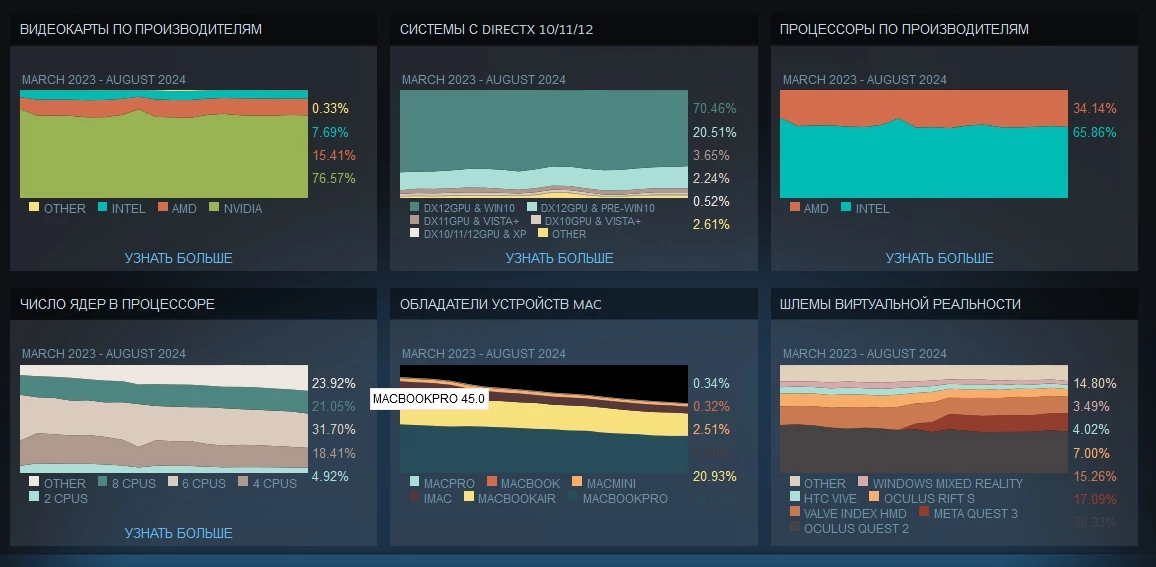Image resolution: width=1156 pixels, height=567 pixels.
Task: Click the MACBOOKPRO 45.0 chart tooltip
Action: [429, 399]
